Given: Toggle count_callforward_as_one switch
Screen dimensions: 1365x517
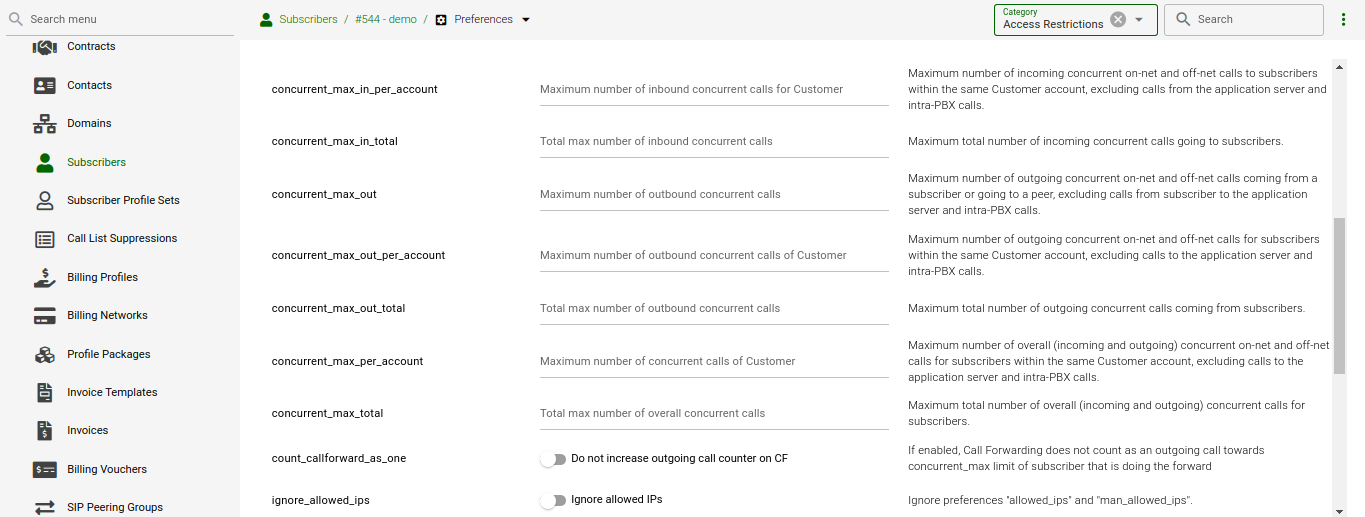Looking at the screenshot, I should coord(553,459).
